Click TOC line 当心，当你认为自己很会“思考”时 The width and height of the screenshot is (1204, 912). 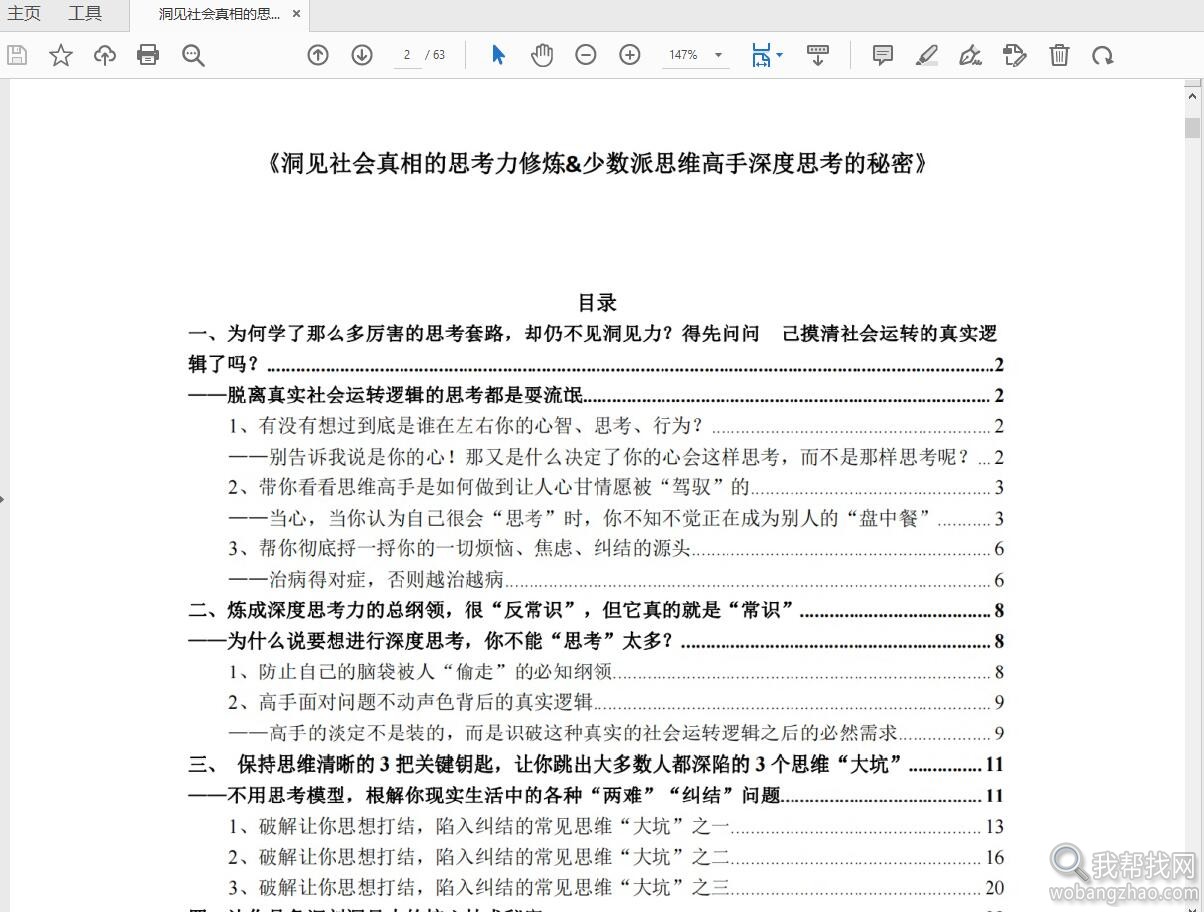[x=616, y=519]
